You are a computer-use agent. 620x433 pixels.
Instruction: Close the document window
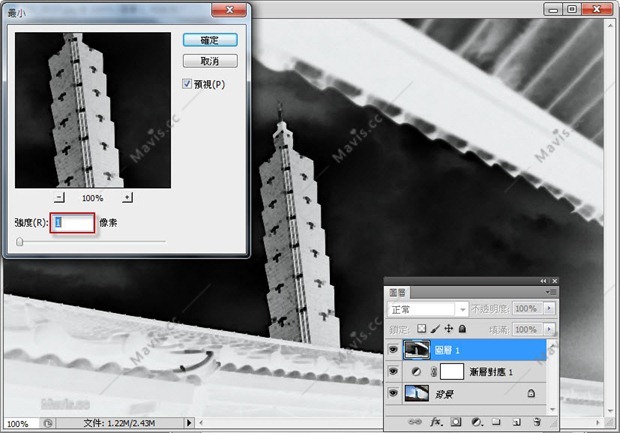click(597, 9)
